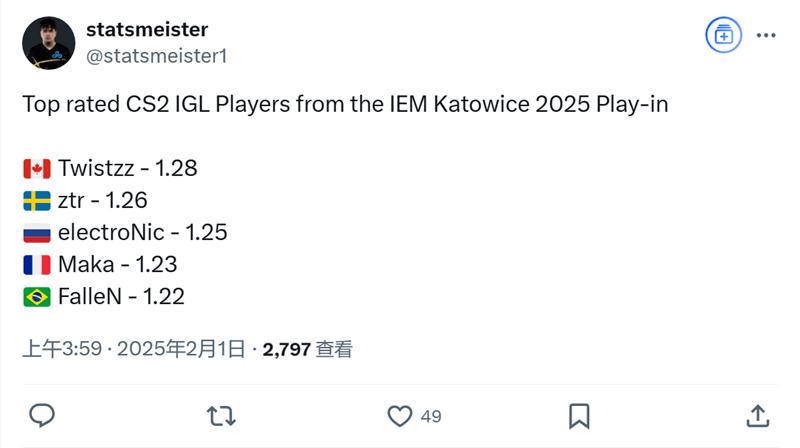Repost this tweet with the retweet icon
Viewport: 800px width, 448px height.
point(221,415)
